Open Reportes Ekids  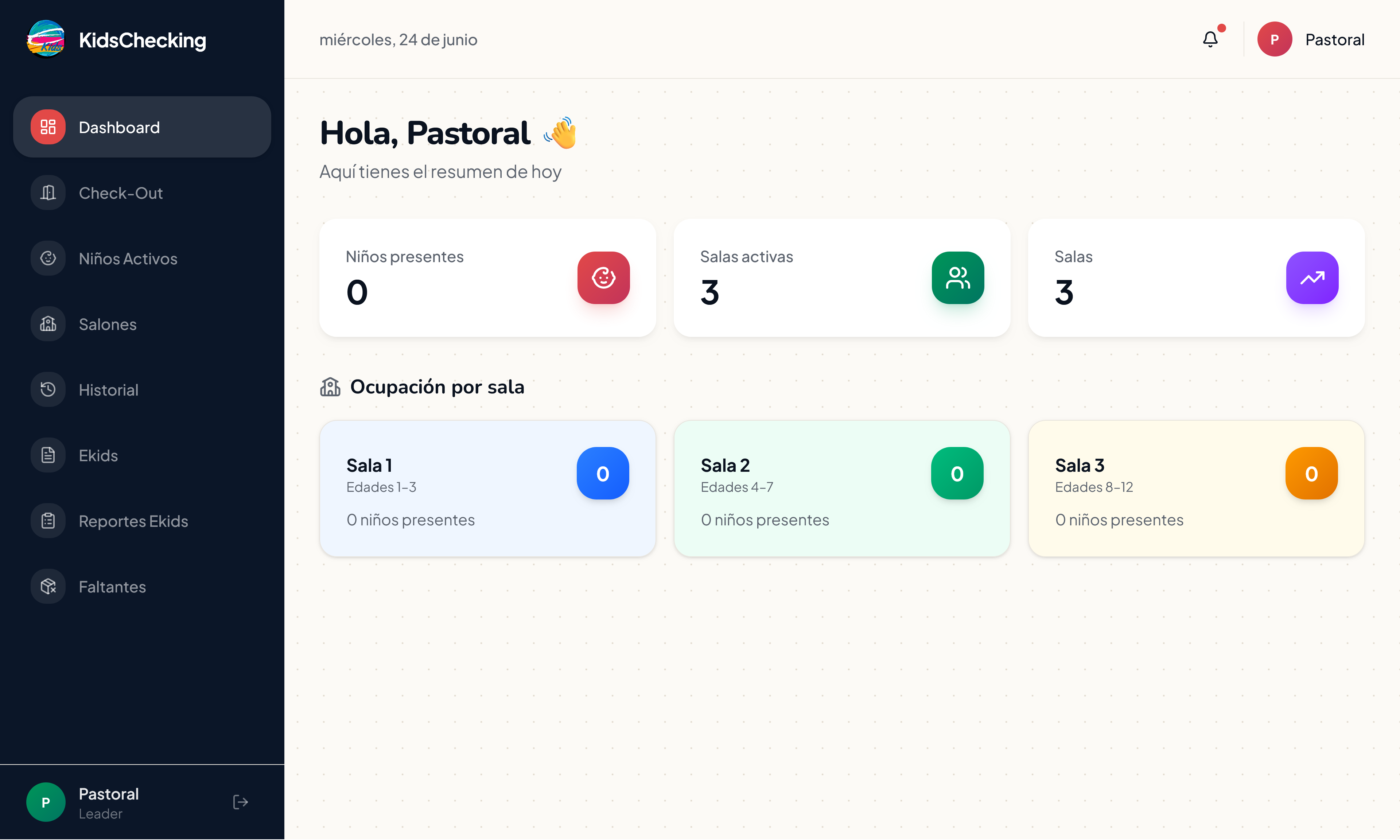point(142,521)
